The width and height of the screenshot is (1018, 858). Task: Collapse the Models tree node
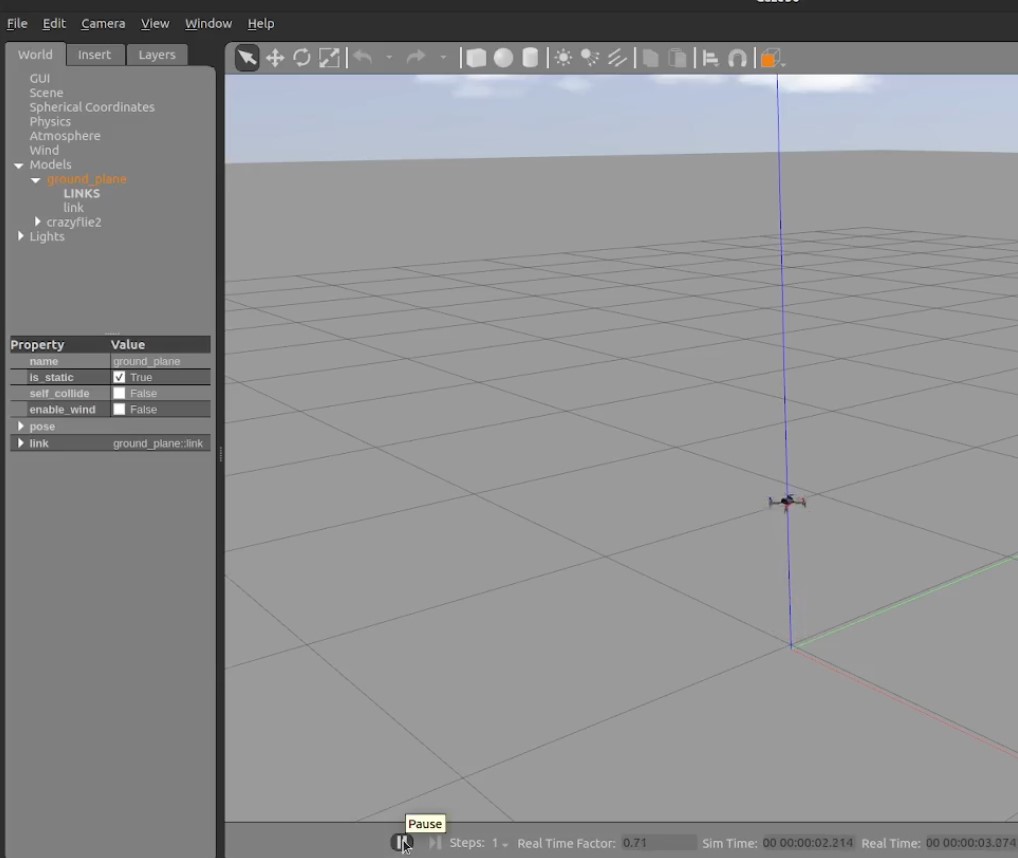point(19,165)
